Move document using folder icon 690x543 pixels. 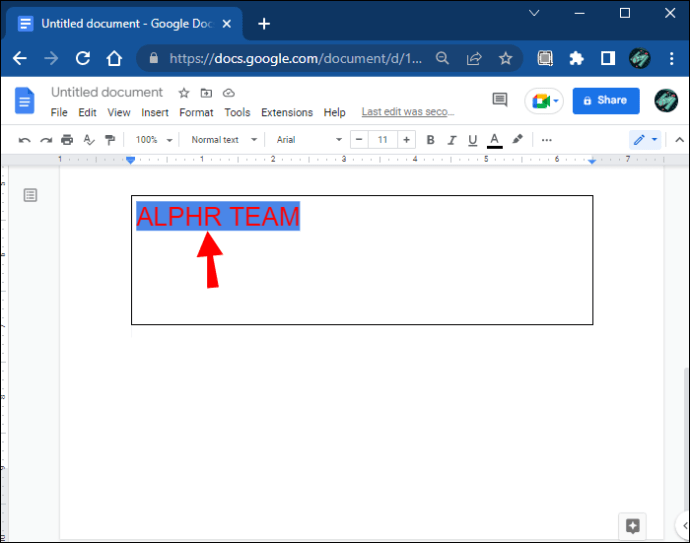pos(206,93)
